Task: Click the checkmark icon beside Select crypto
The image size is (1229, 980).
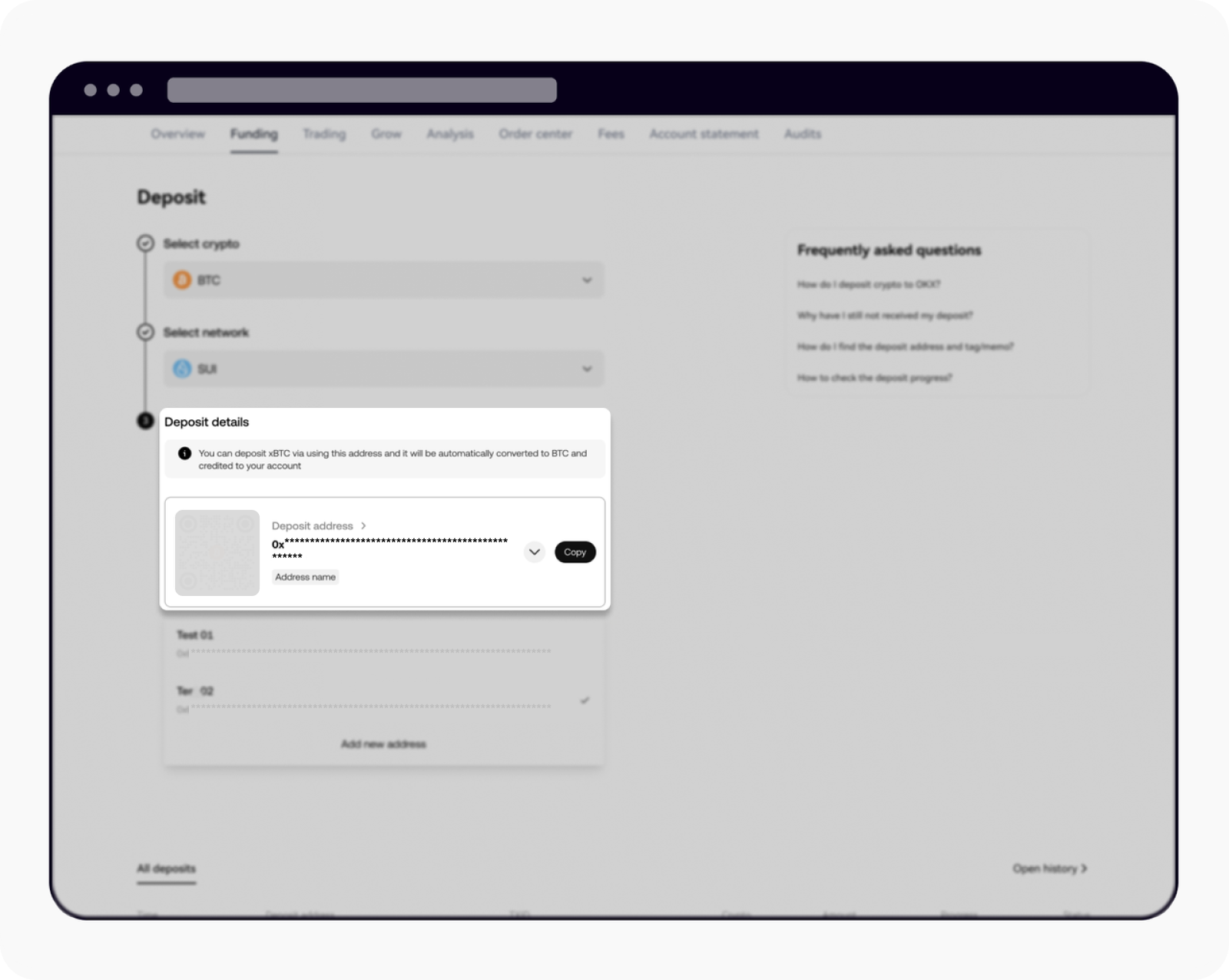Action: (145, 243)
